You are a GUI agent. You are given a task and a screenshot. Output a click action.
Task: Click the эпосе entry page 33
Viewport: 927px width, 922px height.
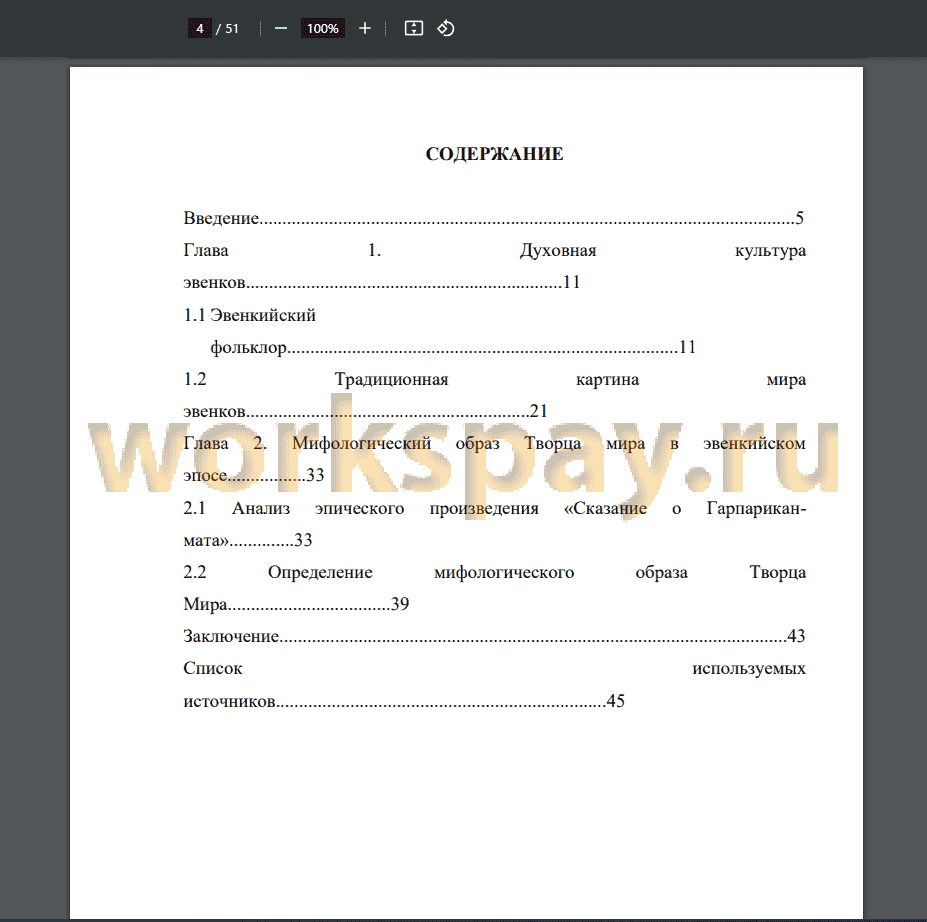(254, 475)
